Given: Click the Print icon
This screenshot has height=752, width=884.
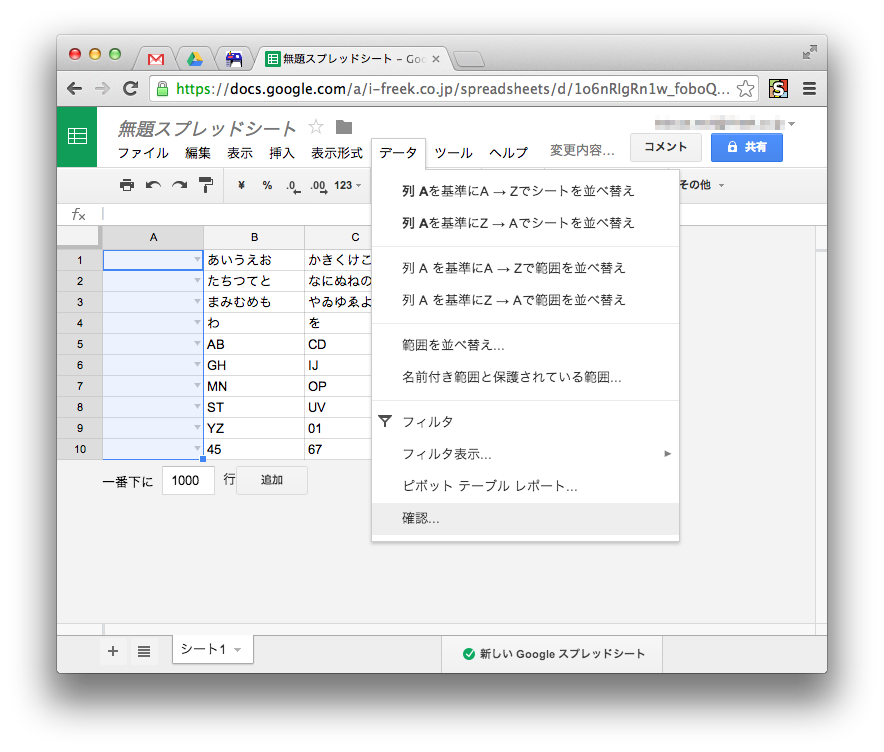Looking at the screenshot, I should (128, 186).
